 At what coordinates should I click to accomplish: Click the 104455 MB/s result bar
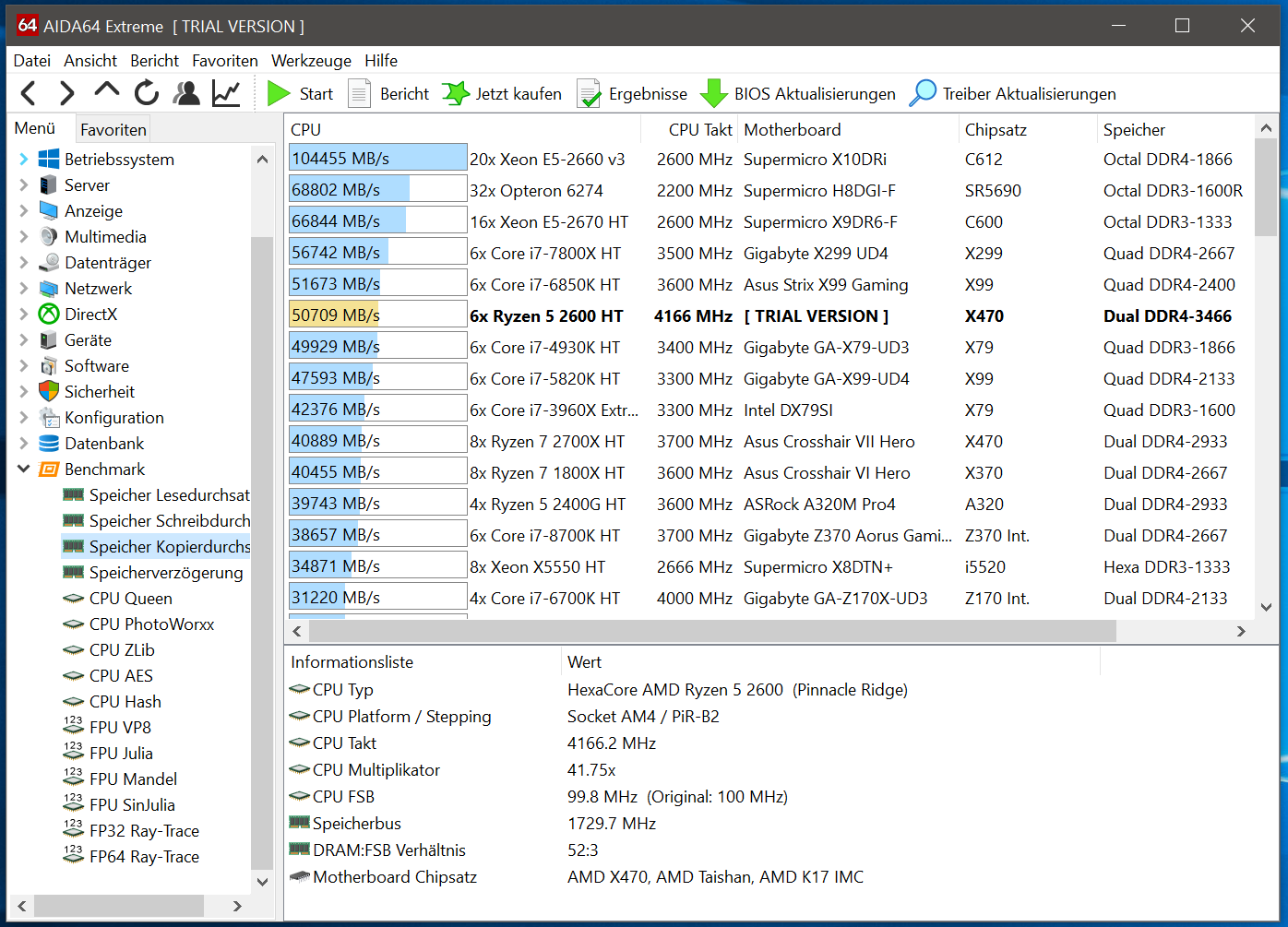point(378,159)
